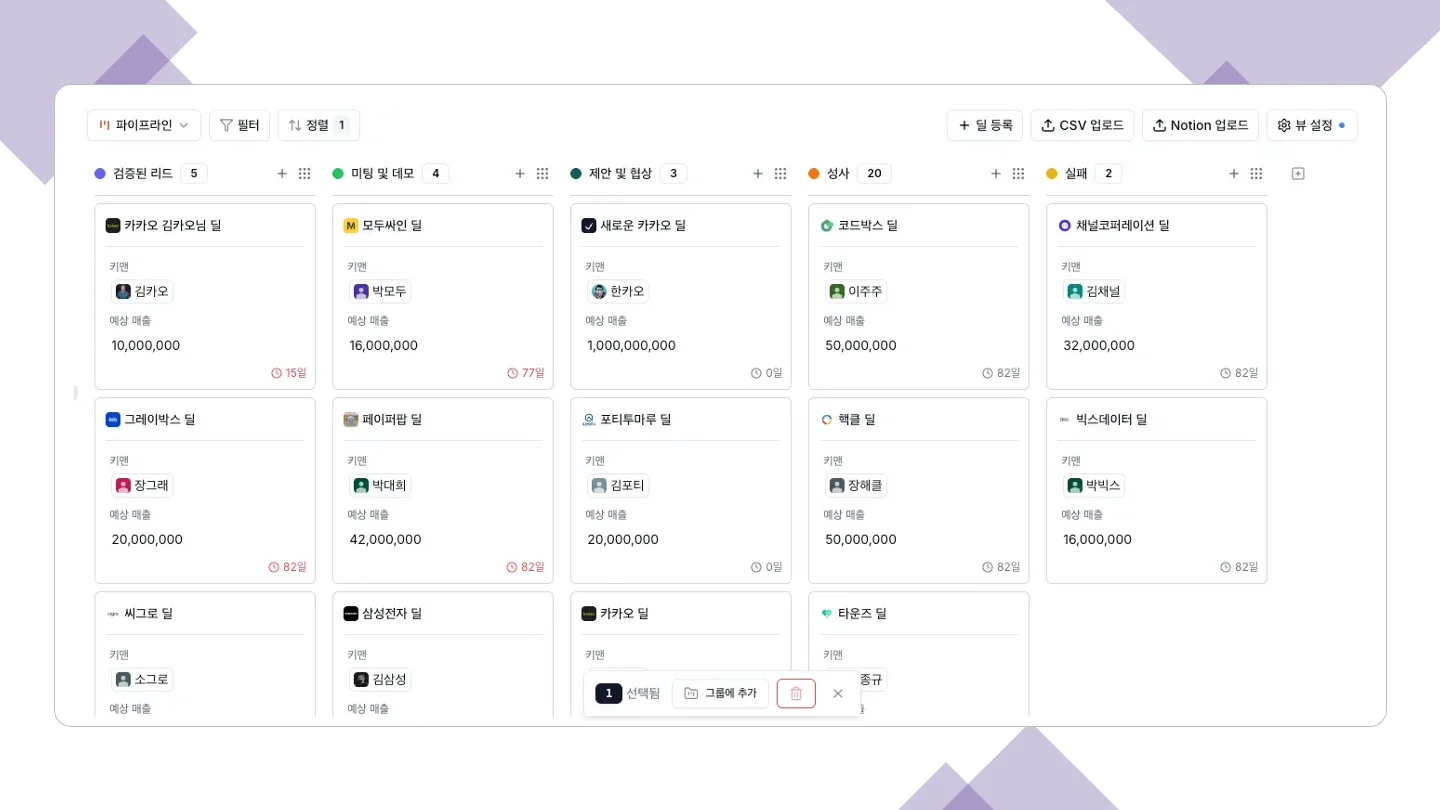Click the 삼성전자 딜 logo icon
Image resolution: width=1440 pixels, height=810 pixels.
coord(351,614)
